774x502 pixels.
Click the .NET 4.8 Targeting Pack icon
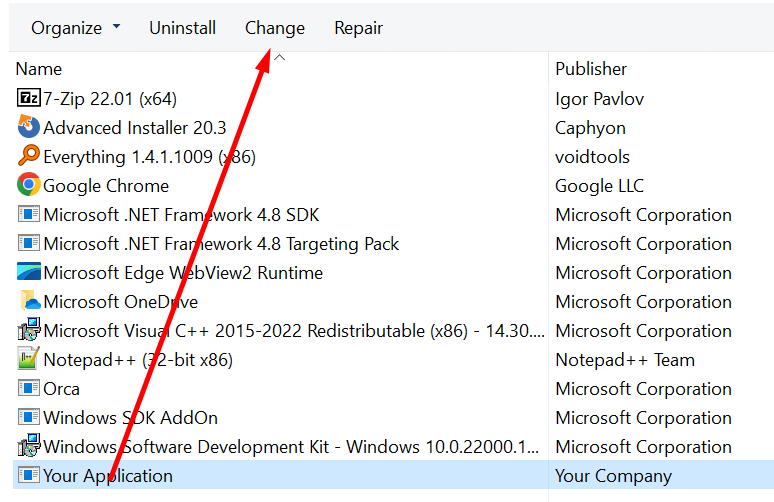(x=29, y=243)
